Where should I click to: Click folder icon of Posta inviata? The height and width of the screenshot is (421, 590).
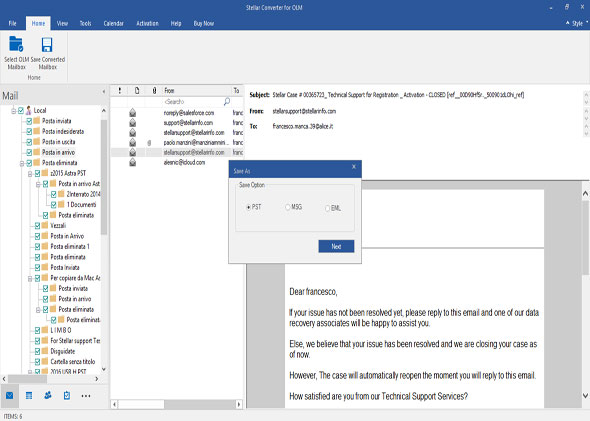[x=36, y=121]
